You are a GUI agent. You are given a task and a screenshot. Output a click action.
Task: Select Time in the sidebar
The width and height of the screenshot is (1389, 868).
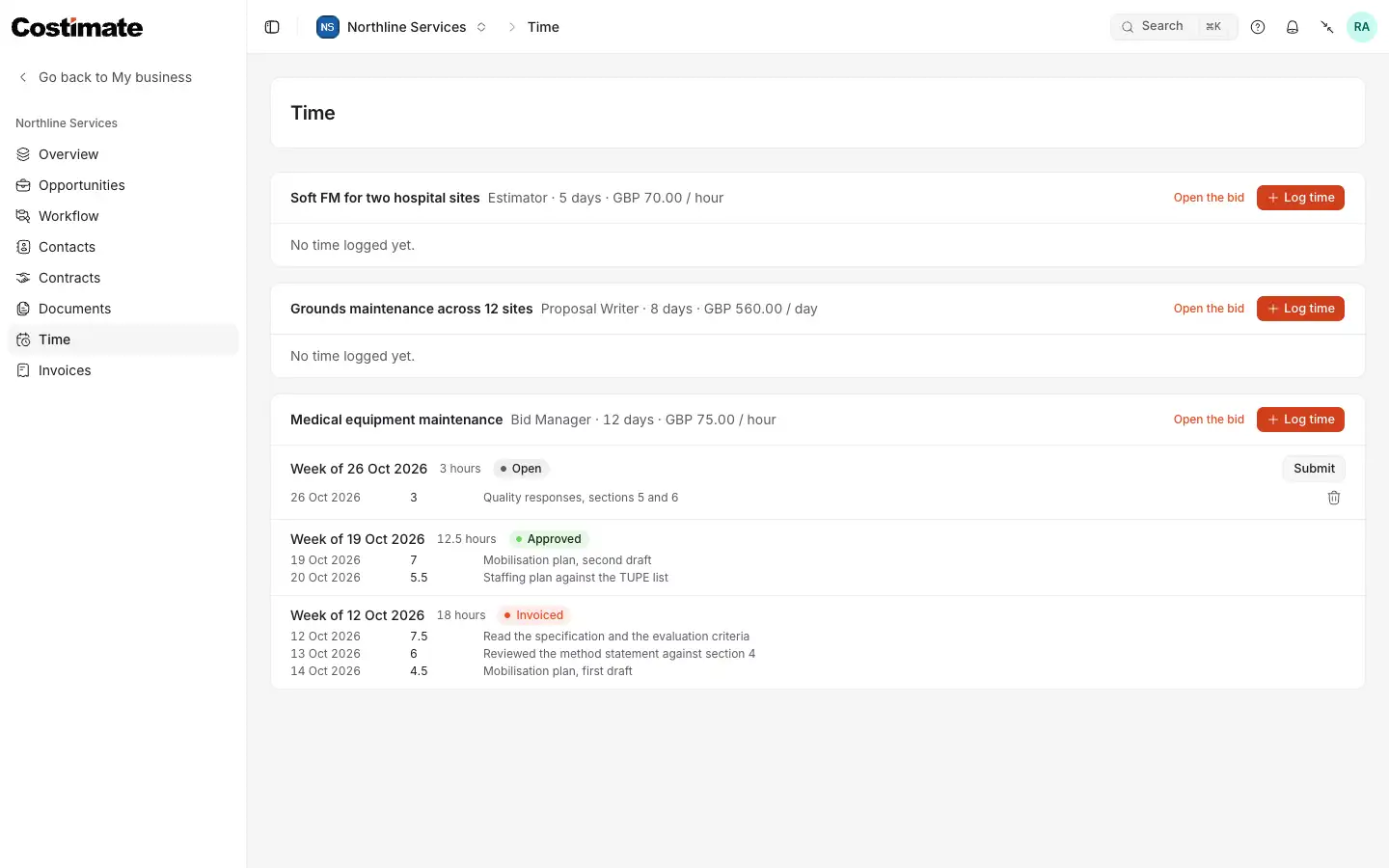[x=123, y=339]
